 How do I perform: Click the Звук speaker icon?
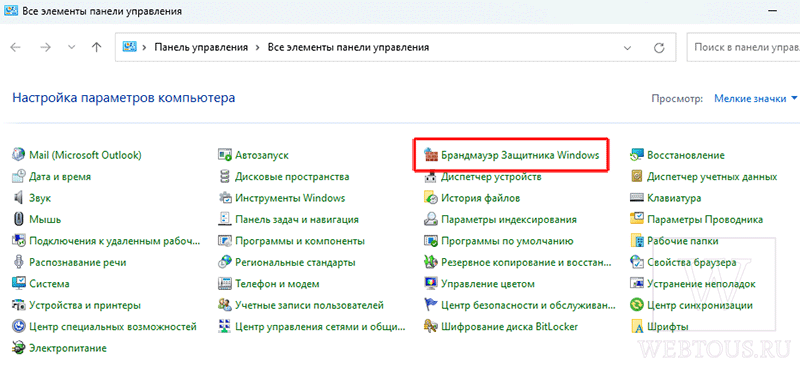tap(18, 198)
